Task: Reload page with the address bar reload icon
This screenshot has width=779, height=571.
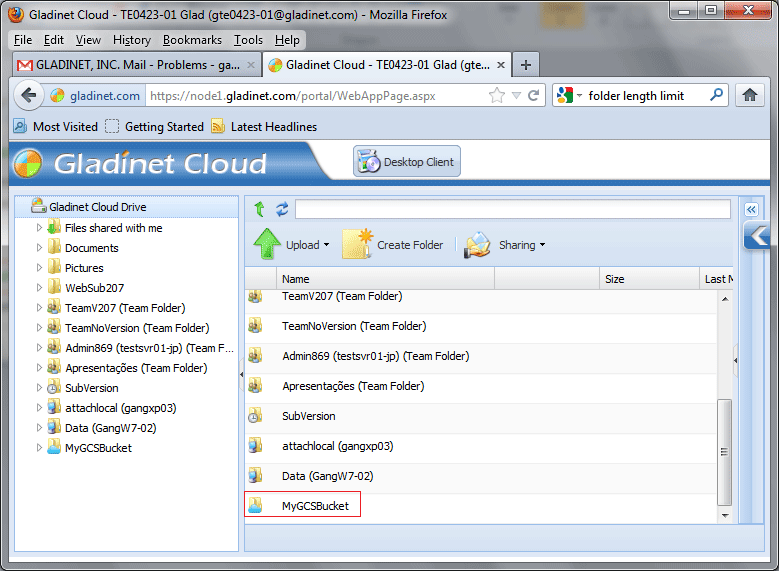Action: (534, 95)
